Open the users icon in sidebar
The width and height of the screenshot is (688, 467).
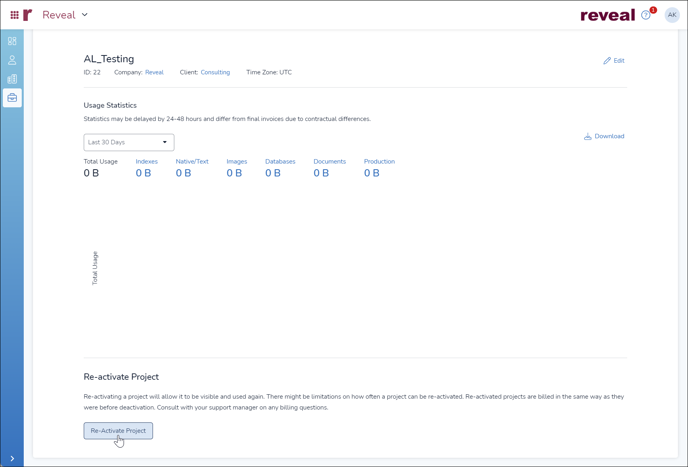12,60
